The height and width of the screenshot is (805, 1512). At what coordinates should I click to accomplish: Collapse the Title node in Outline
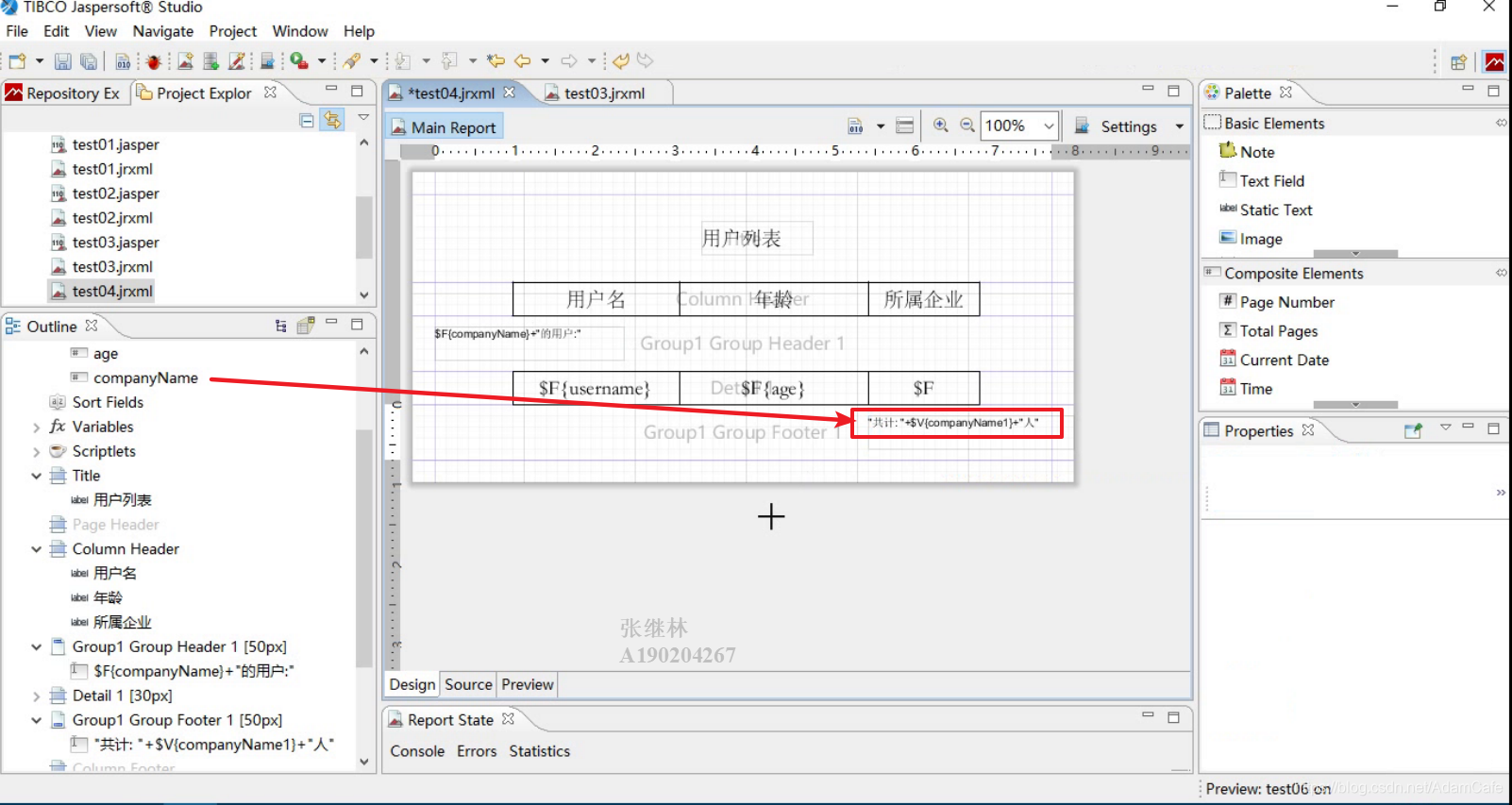[x=37, y=476]
